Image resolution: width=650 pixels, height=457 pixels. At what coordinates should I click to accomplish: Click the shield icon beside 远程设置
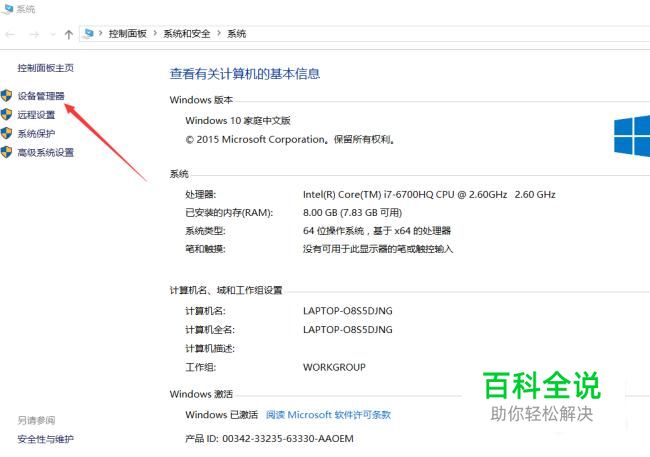(6, 114)
